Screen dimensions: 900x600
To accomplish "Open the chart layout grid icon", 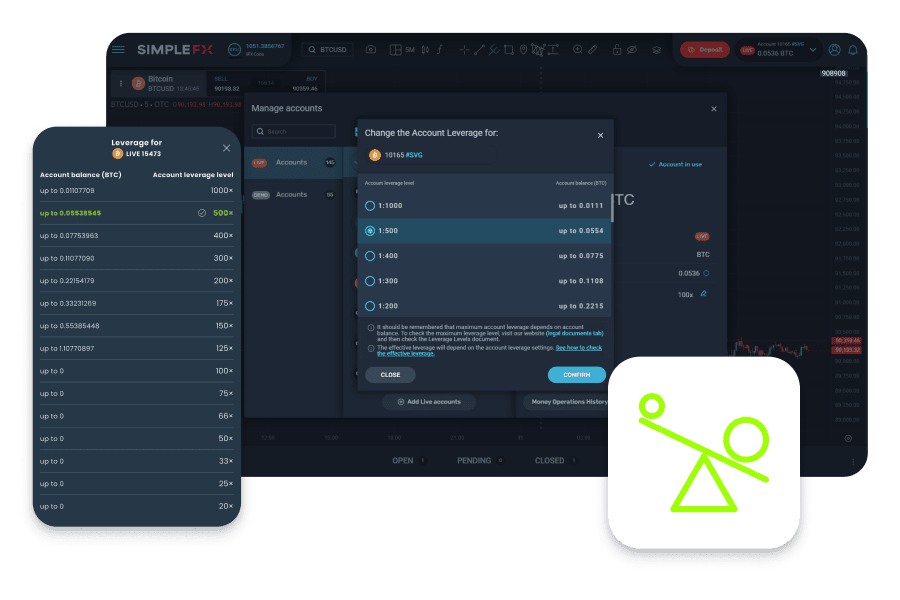I will 395,49.
